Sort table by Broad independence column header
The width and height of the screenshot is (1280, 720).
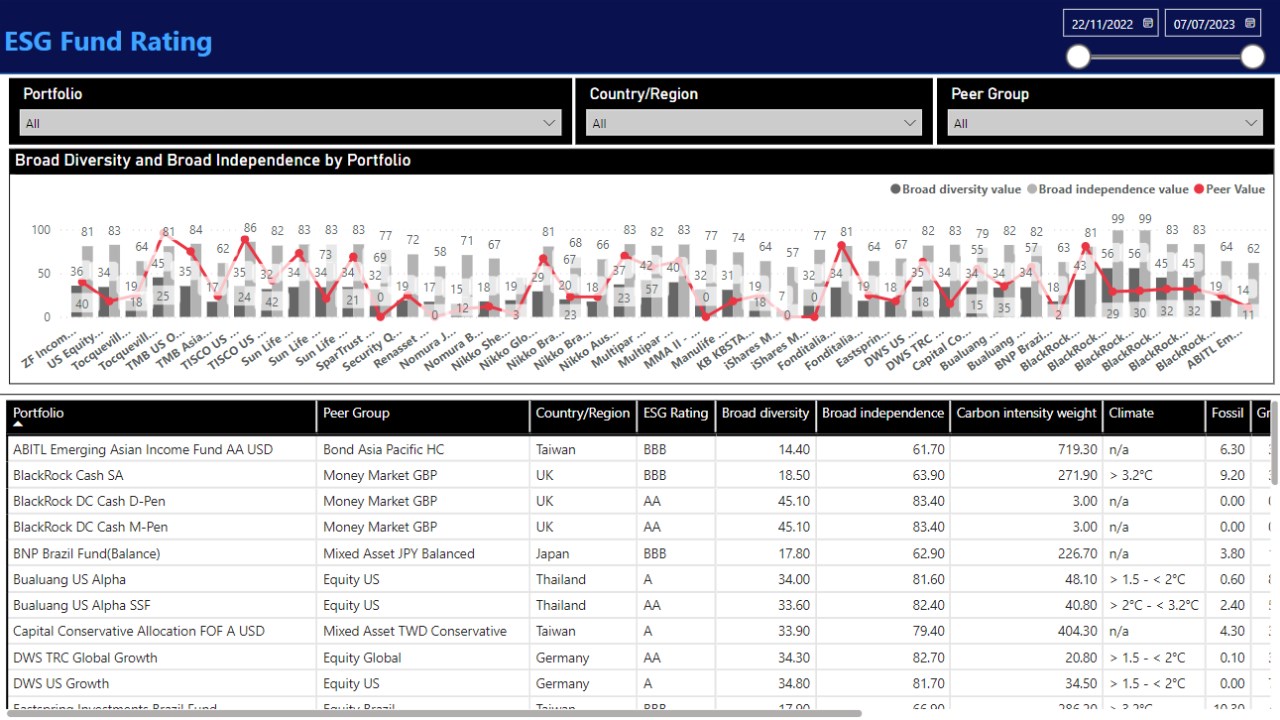pyautogui.click(x=882, y=416)
